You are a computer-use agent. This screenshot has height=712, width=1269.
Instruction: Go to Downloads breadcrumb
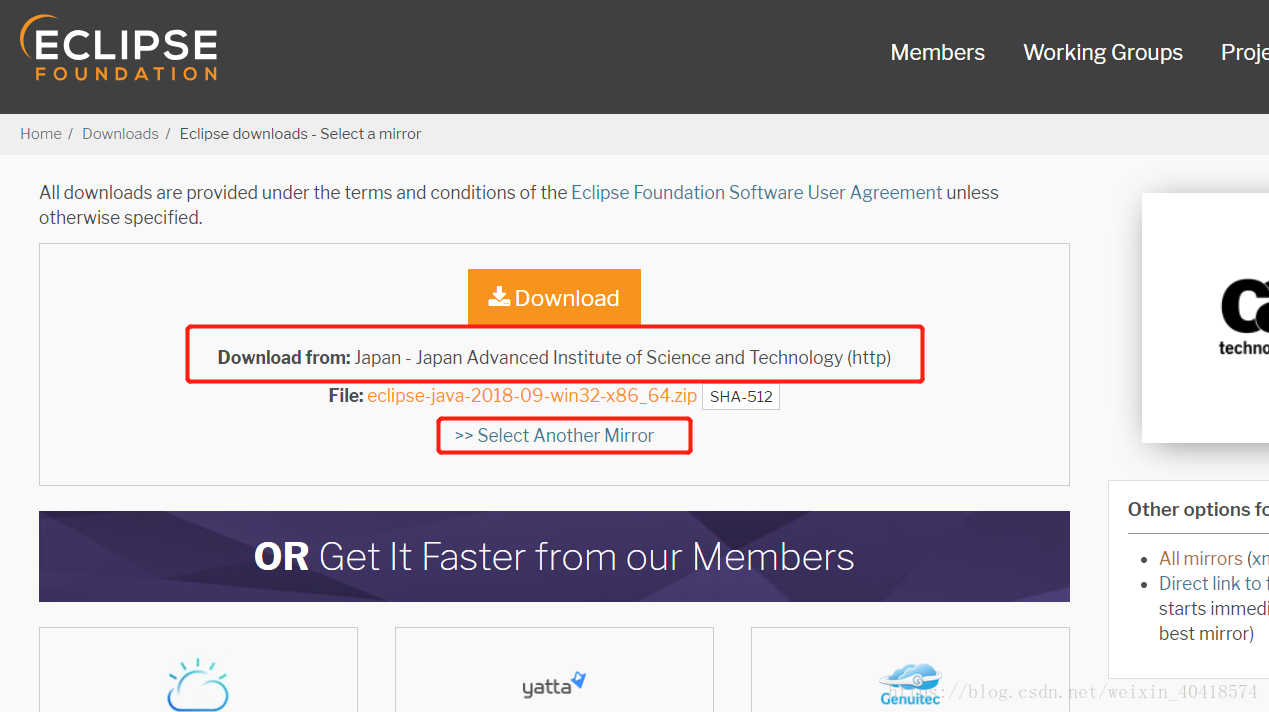pyautogui.click(x=120, y=134)
